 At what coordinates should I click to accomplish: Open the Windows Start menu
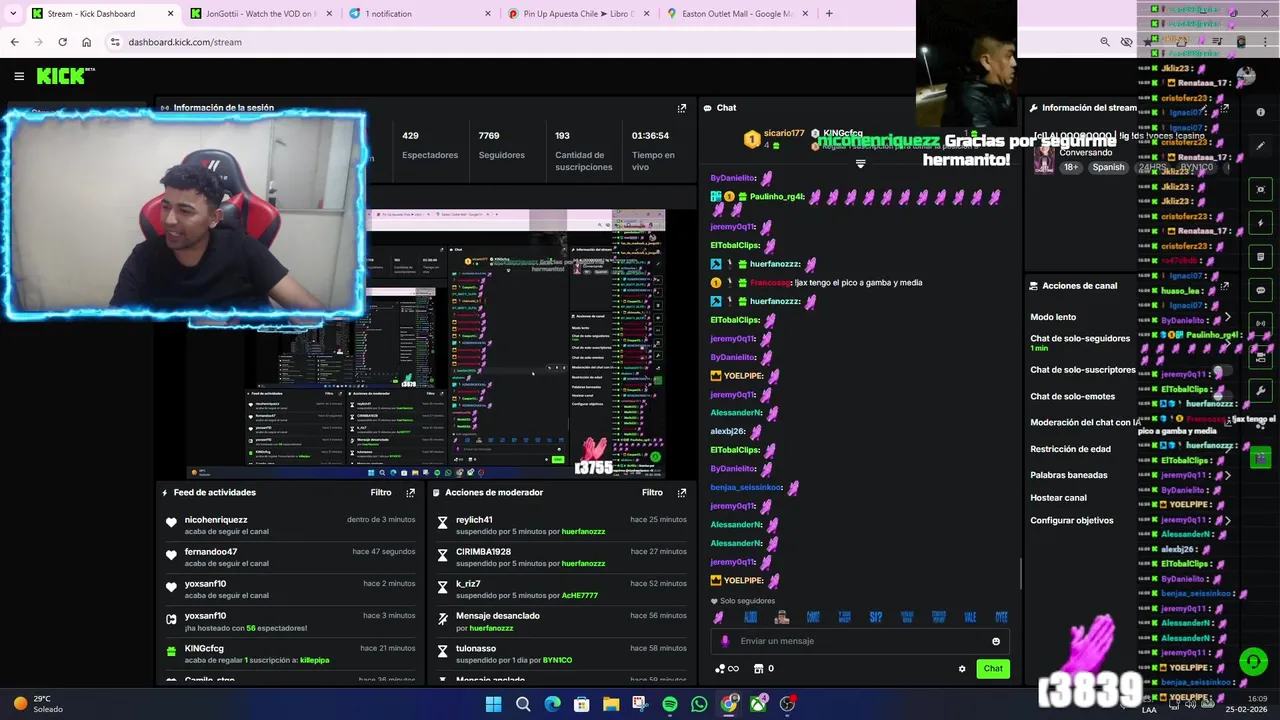point(493,705)
